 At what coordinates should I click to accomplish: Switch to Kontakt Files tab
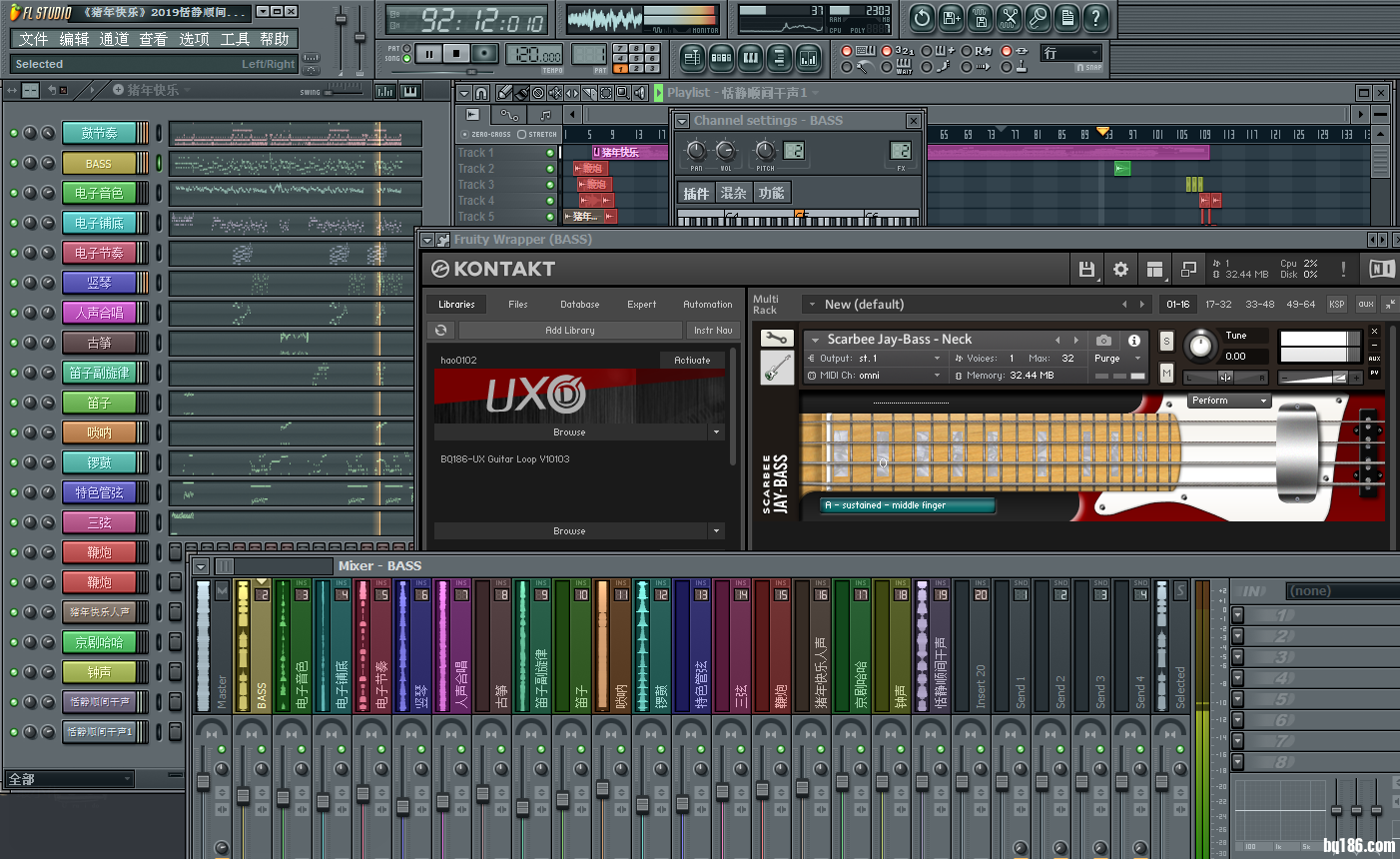[518, 304]
